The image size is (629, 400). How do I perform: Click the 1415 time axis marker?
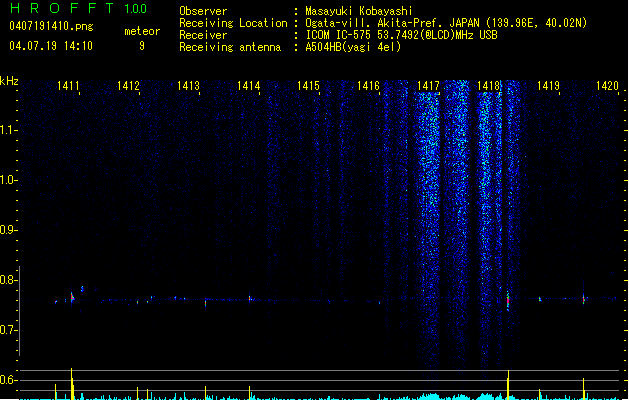click(308, 86)
